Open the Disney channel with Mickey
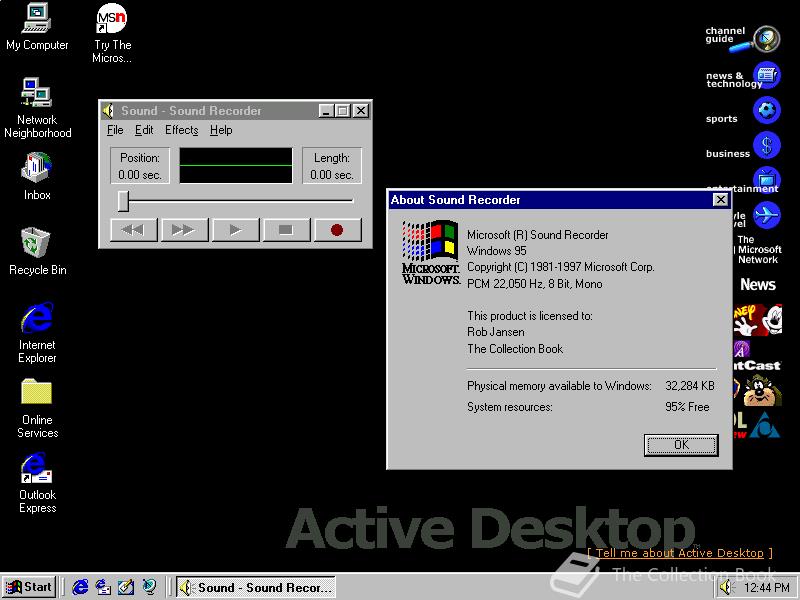Screen dimensions: 800x600 (758, 320)
